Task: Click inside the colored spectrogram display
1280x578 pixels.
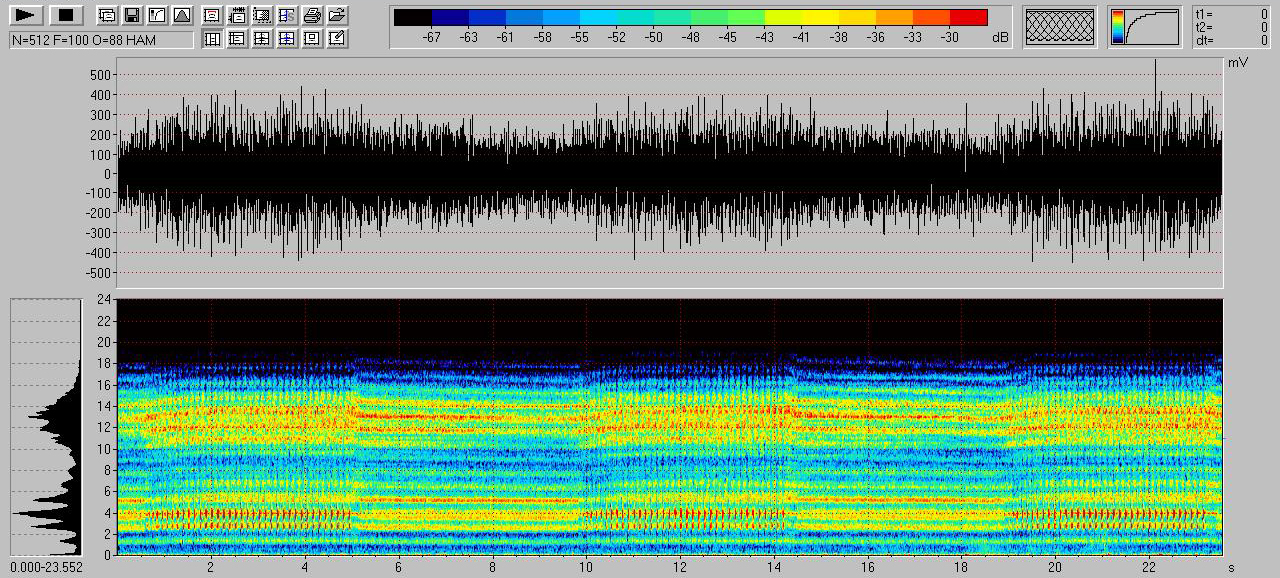Action: [670, 426]
